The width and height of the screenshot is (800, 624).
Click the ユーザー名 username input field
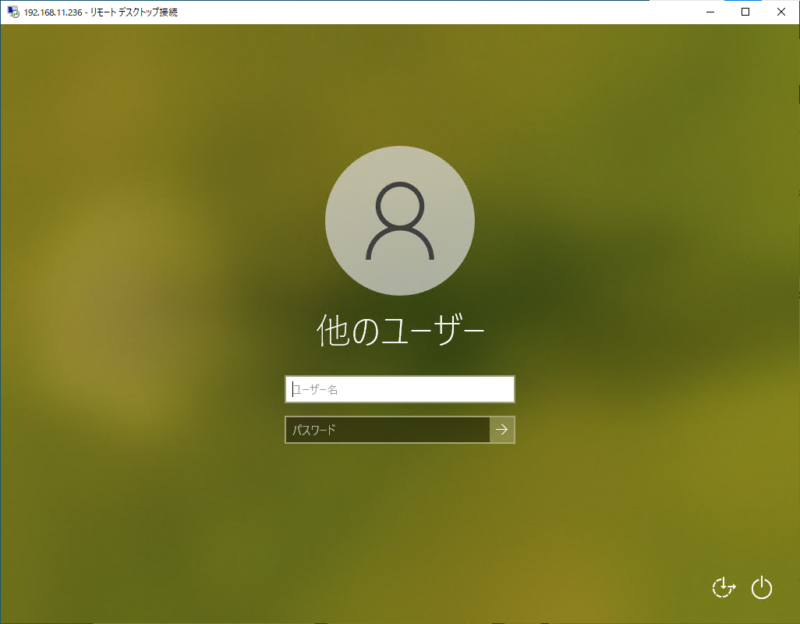399,389
